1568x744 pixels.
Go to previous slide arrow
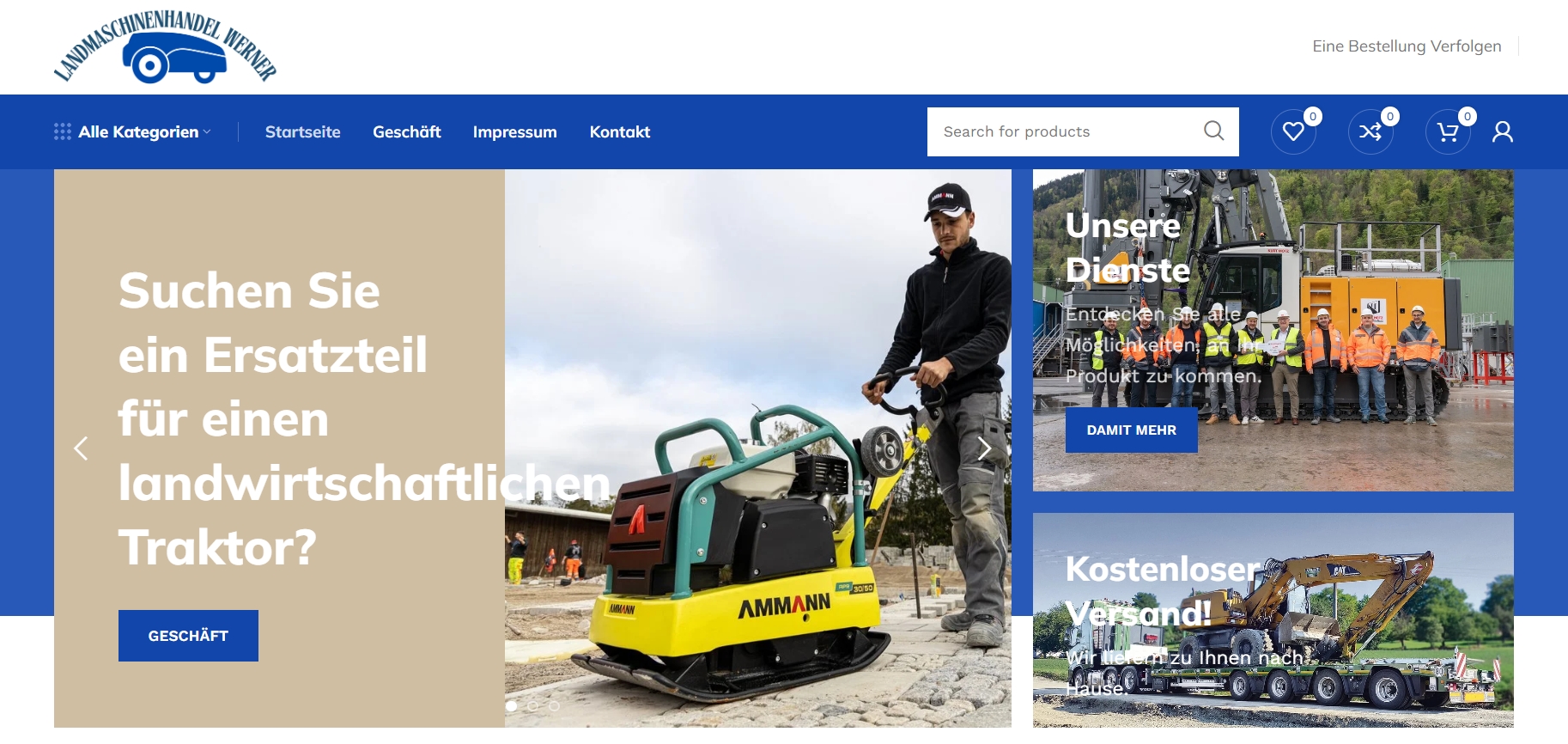point(81,448)
